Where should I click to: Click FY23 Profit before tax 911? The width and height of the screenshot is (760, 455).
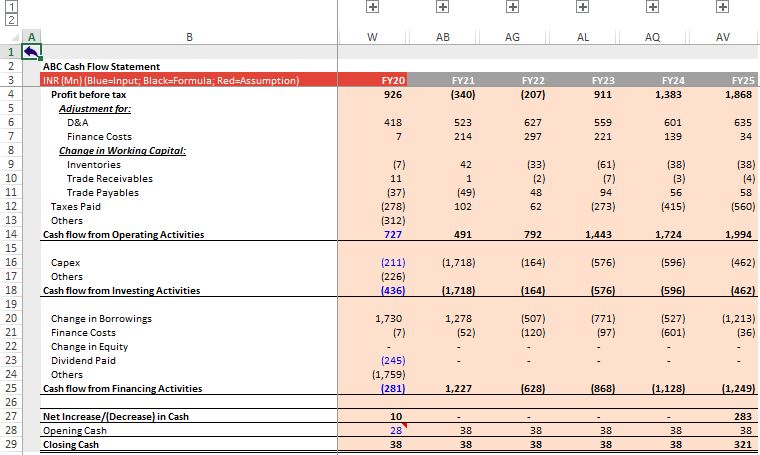pyautogui.click(x=583, y=94)
